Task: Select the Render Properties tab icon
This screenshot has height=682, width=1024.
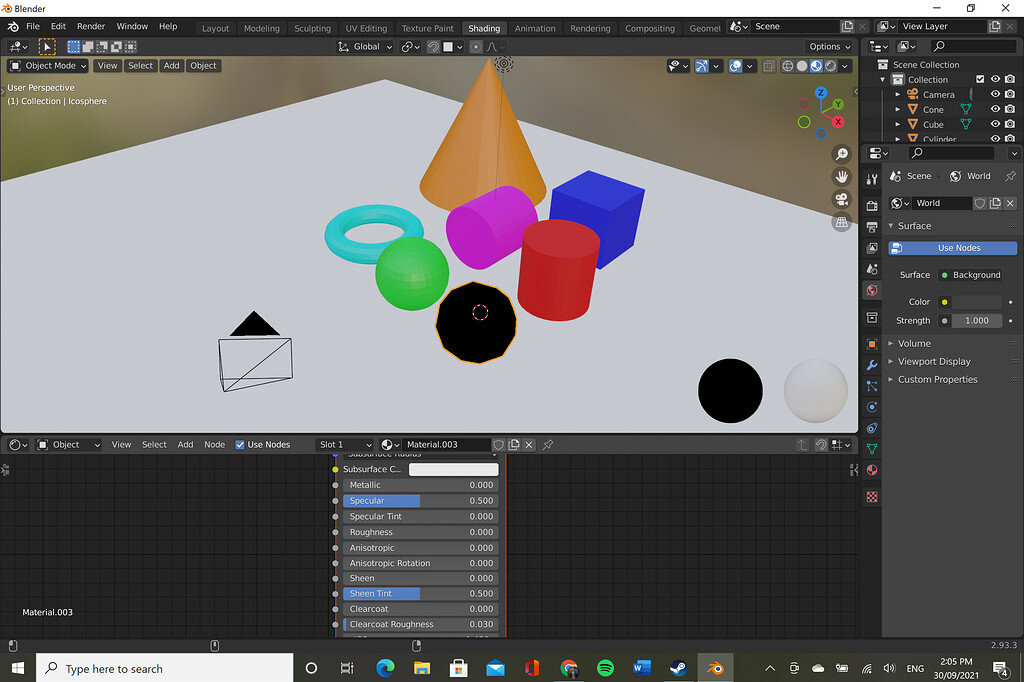Action: click(x=871, y=206)
